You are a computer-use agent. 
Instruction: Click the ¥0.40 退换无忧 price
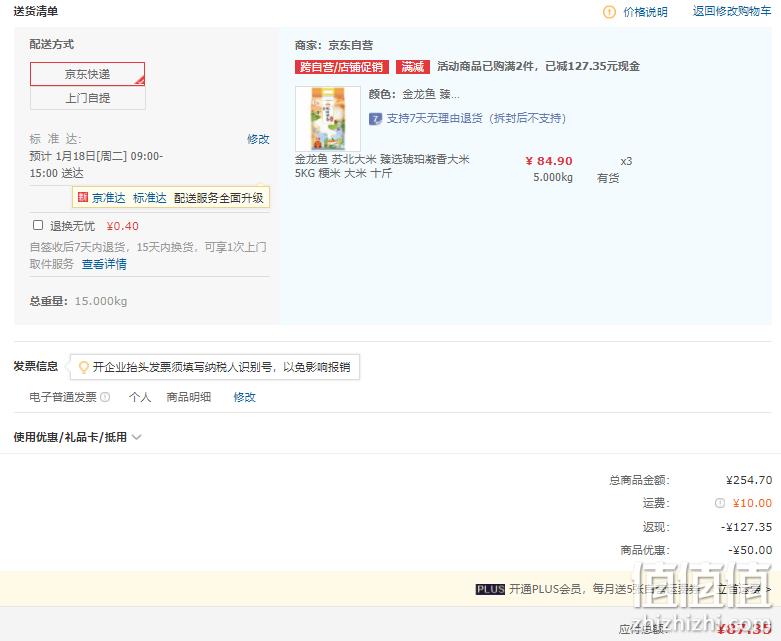(123, 226)
